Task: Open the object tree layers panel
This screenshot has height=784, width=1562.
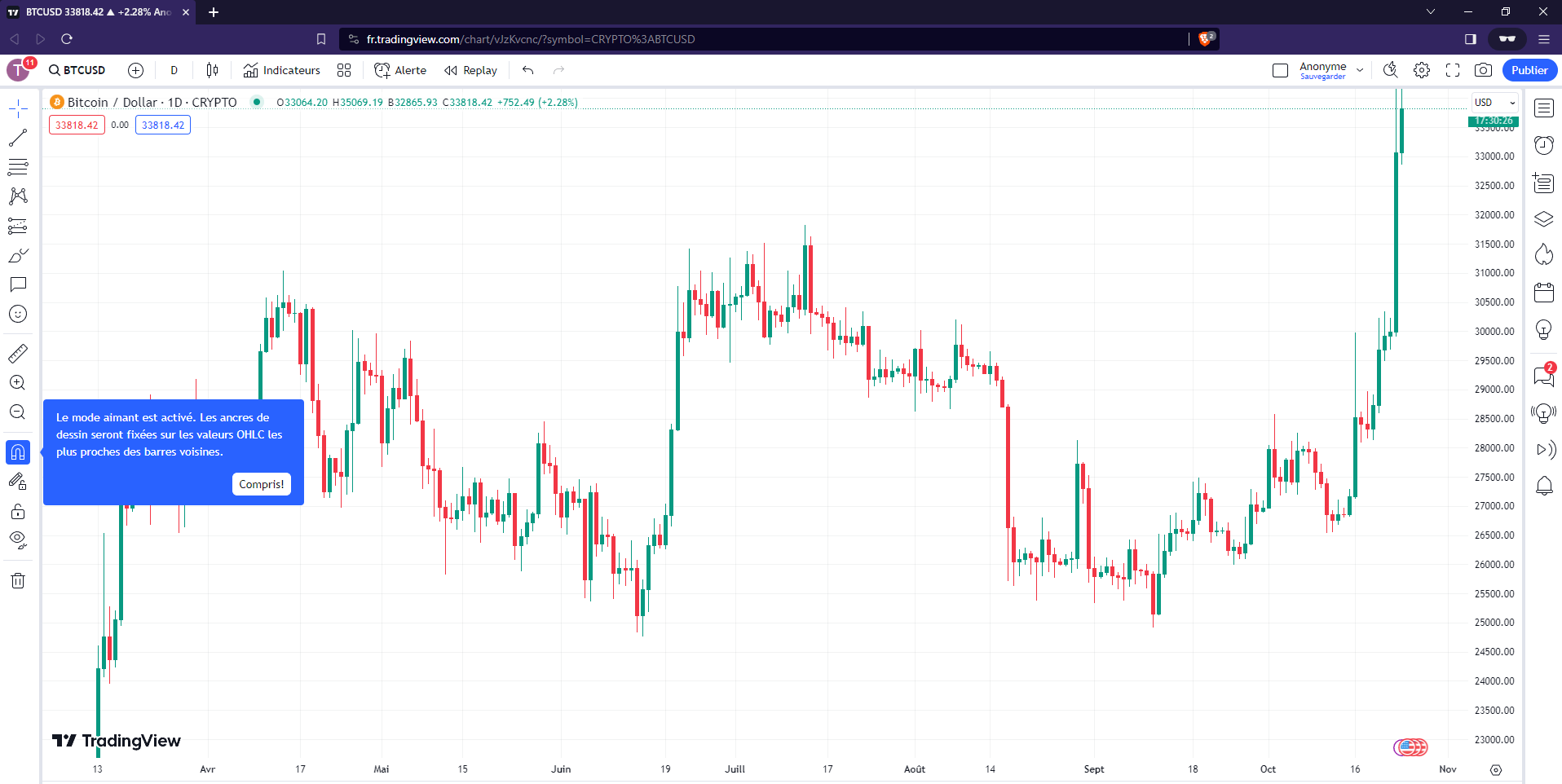Action: pos(1544,219)
